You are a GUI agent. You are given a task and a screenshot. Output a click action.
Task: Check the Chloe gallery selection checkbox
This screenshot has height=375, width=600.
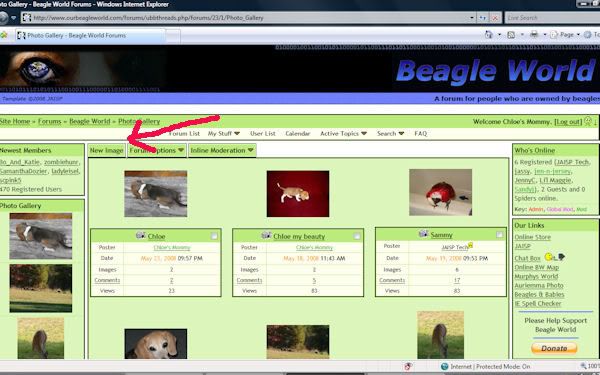[214, 236]
